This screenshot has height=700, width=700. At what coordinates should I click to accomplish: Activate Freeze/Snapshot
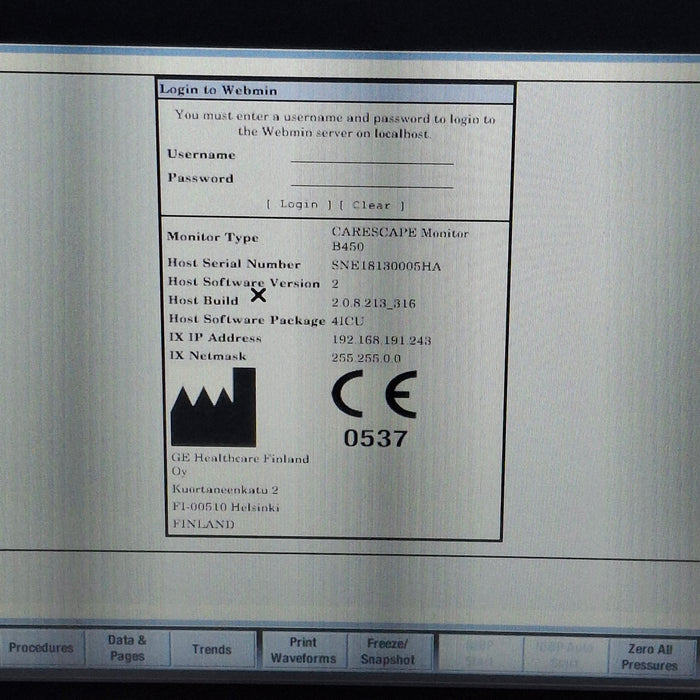pos(388,651)
